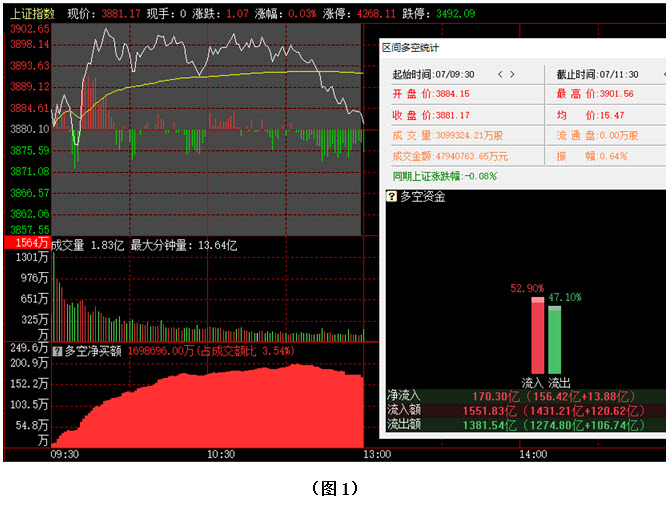Click the help icon beside 多空资金
Viewport: 671px width, 506px height.
point(392,197)
